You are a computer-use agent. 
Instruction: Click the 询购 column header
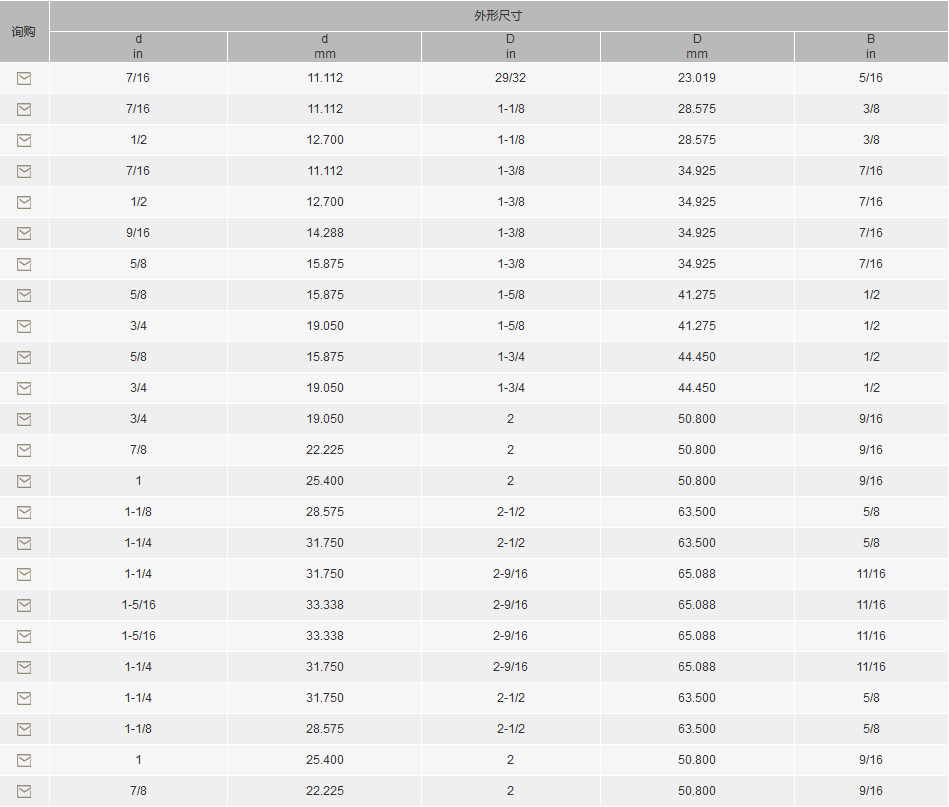(x=24, y=31)
